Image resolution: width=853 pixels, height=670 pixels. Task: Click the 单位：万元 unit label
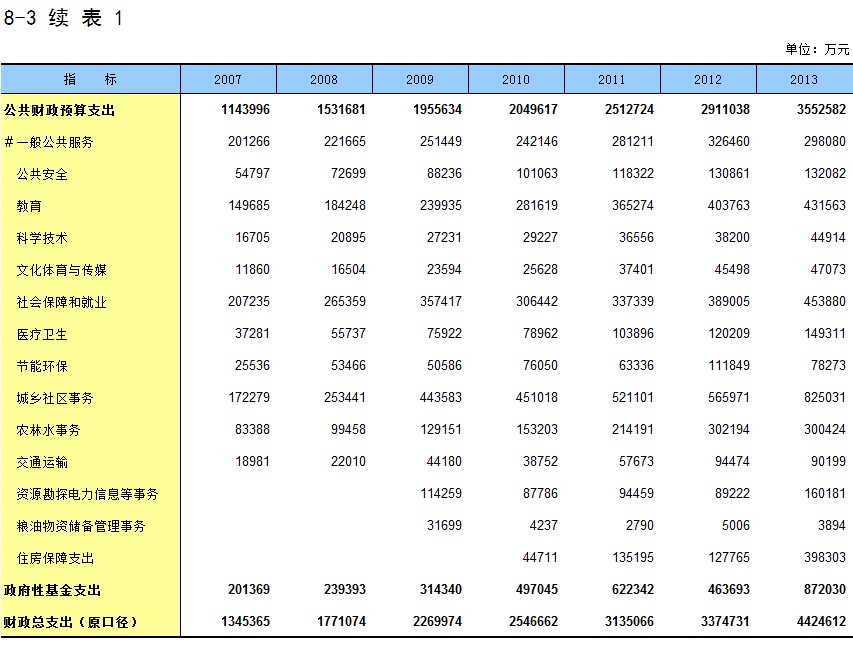pyautogui.click(x=816, y=49)
